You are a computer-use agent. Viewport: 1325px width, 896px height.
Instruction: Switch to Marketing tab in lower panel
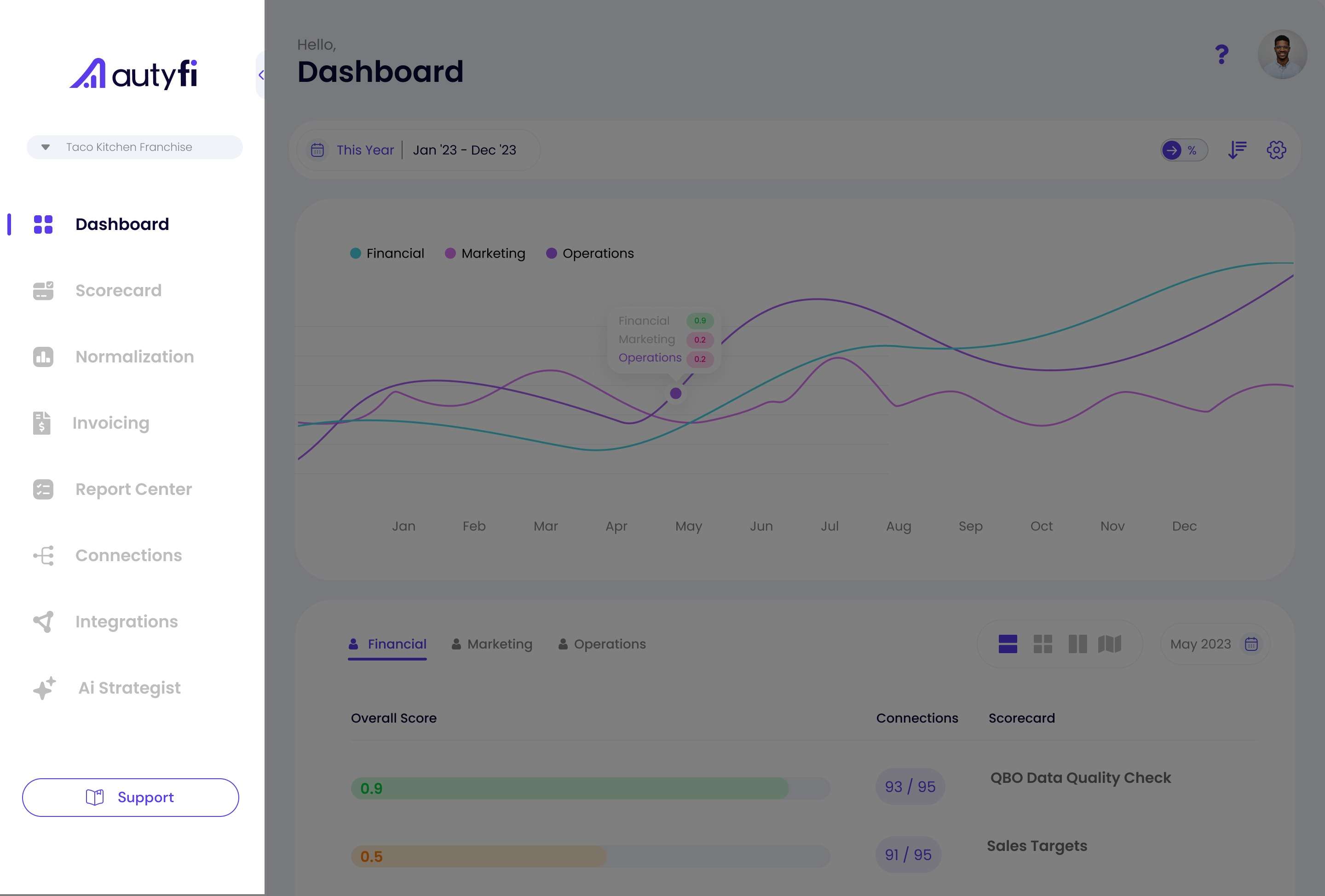point(499,644)
